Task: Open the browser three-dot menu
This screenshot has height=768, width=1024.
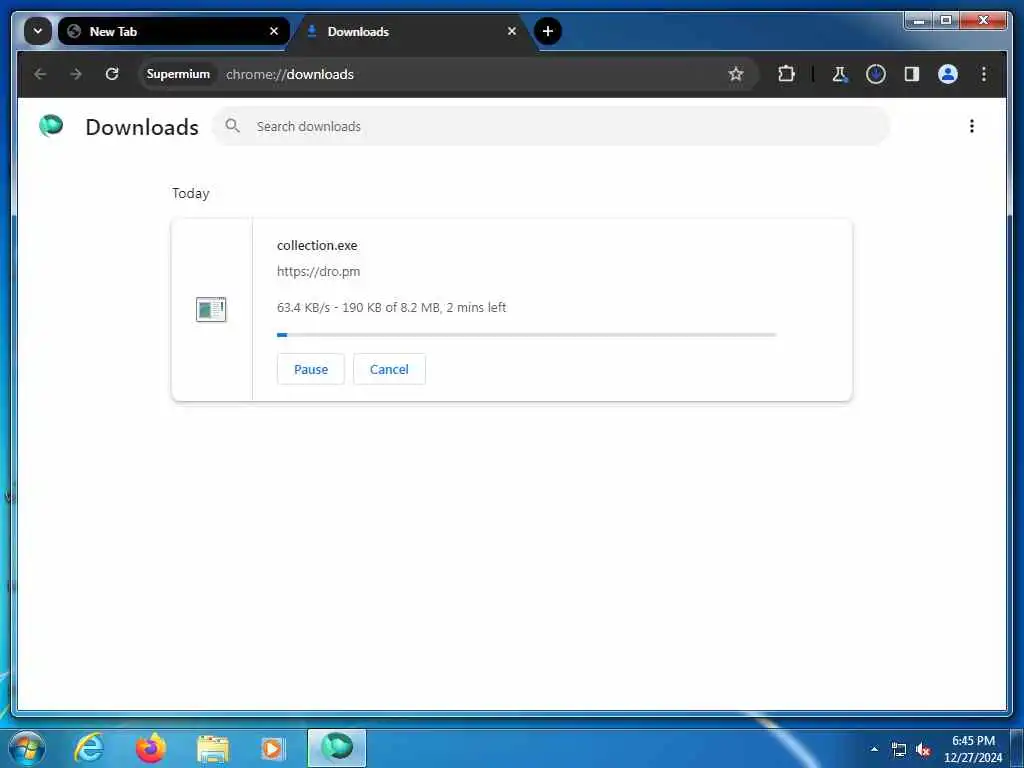Action: tap(984, 74)
